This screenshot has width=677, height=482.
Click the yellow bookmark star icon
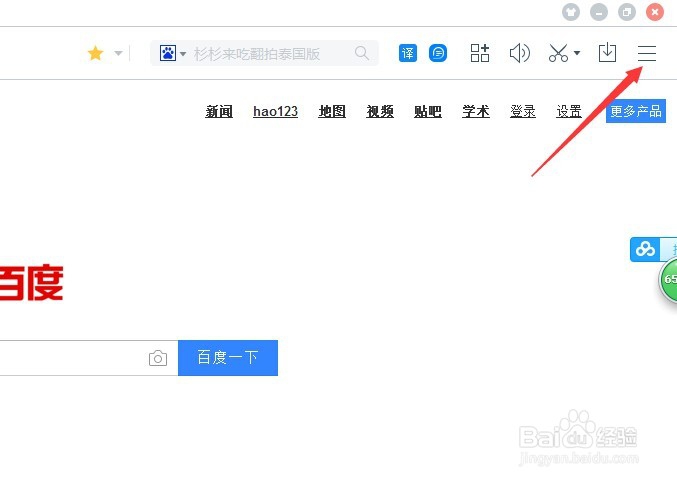point(95,54)
